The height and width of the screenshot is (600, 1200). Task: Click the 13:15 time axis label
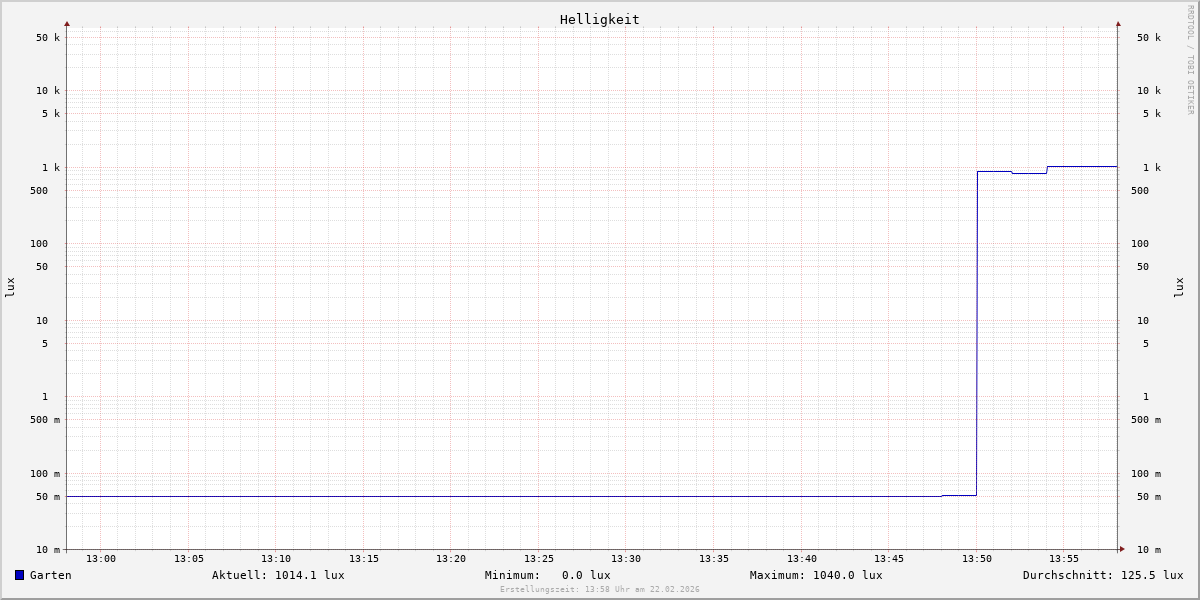[364, 559]
